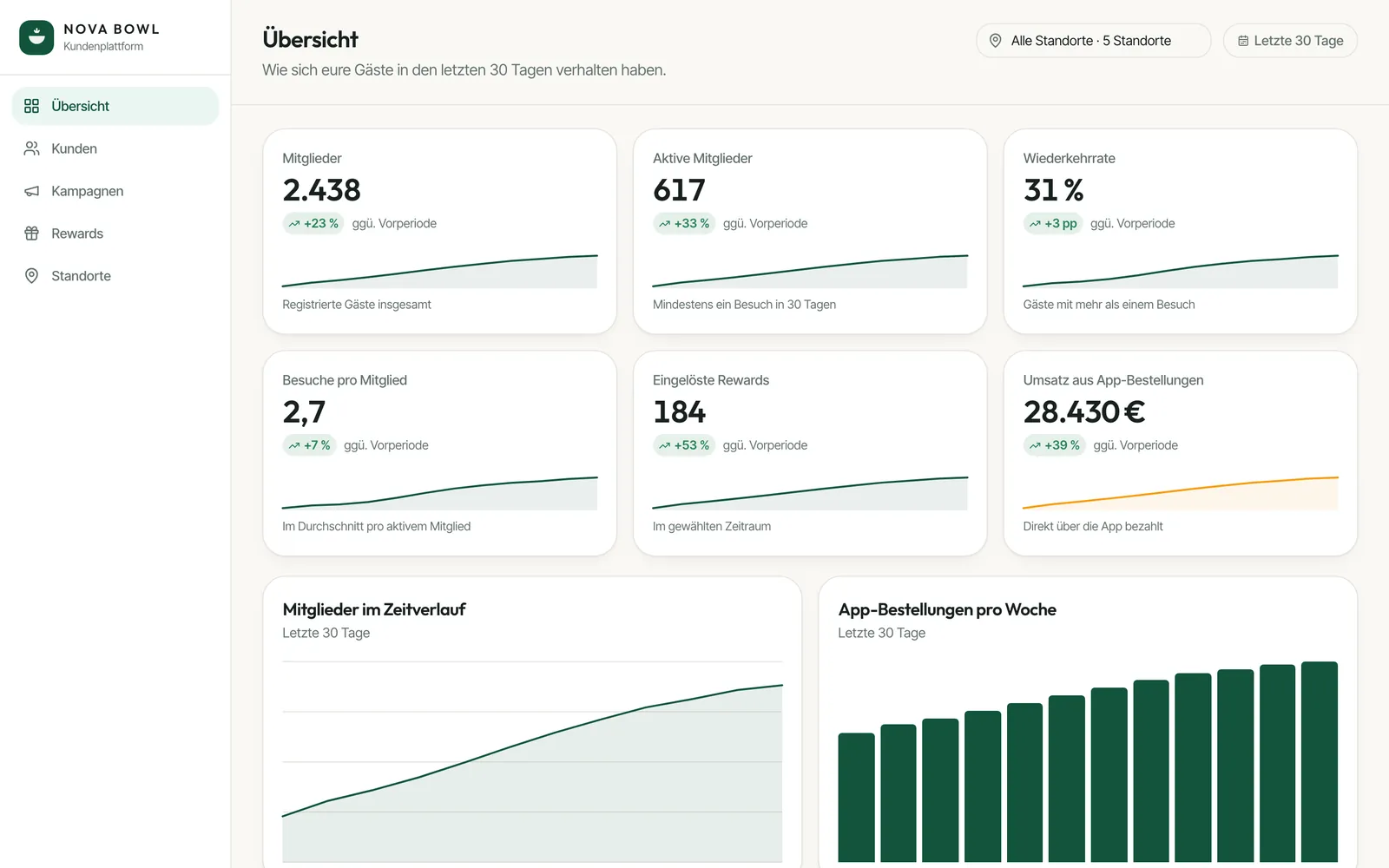Click the NOVA BOWL brand name
This screenshot has width=1389, height=868.
(x=112, y=30)
